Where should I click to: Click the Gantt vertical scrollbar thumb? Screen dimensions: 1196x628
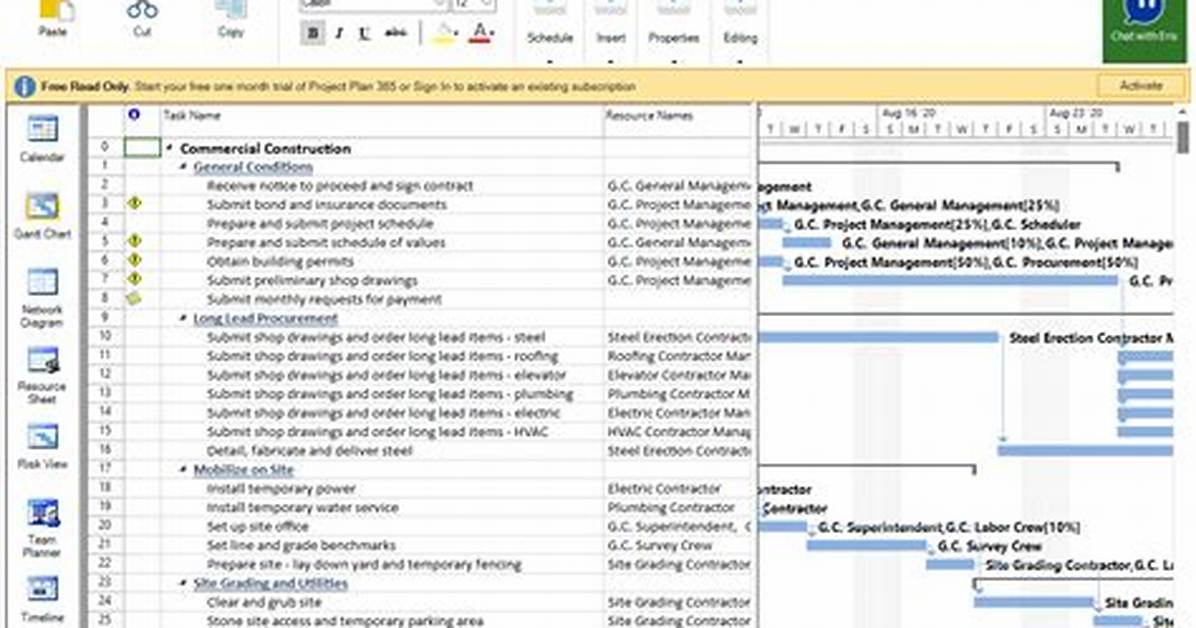[1183, 137]
